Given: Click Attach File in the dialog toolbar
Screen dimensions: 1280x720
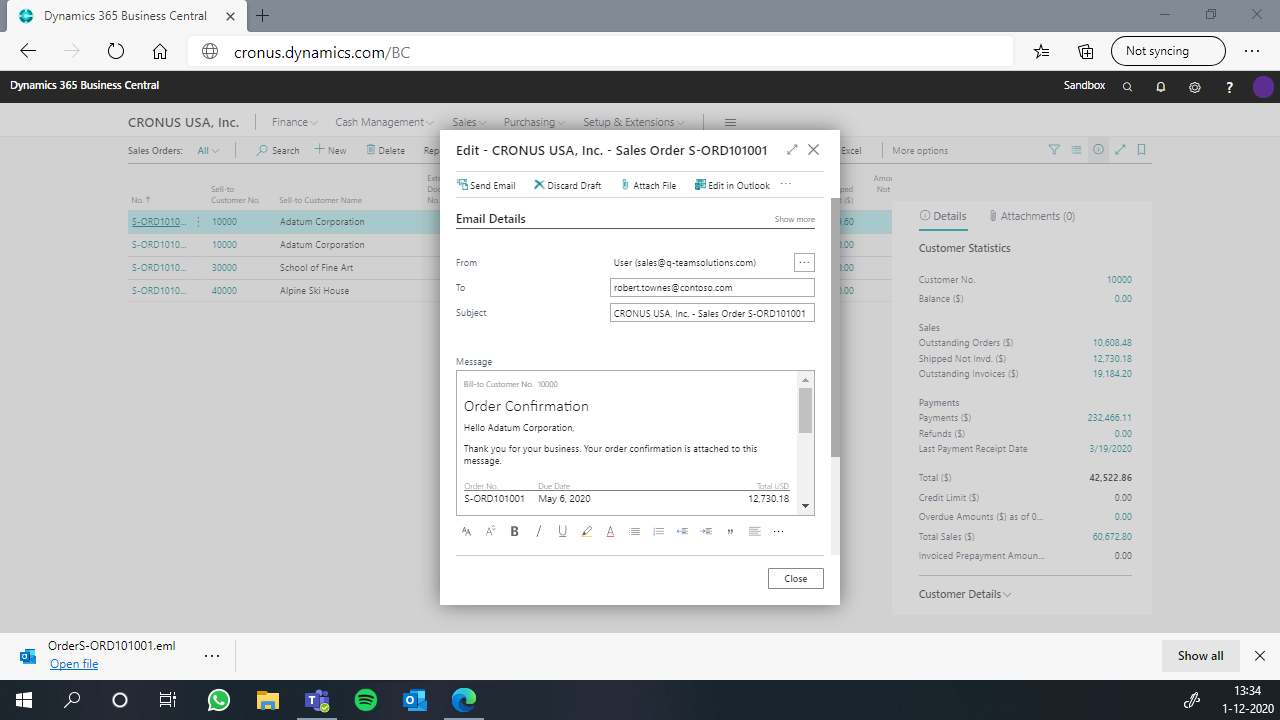Looking at the screenshot, I should click(x=648, y=185).
